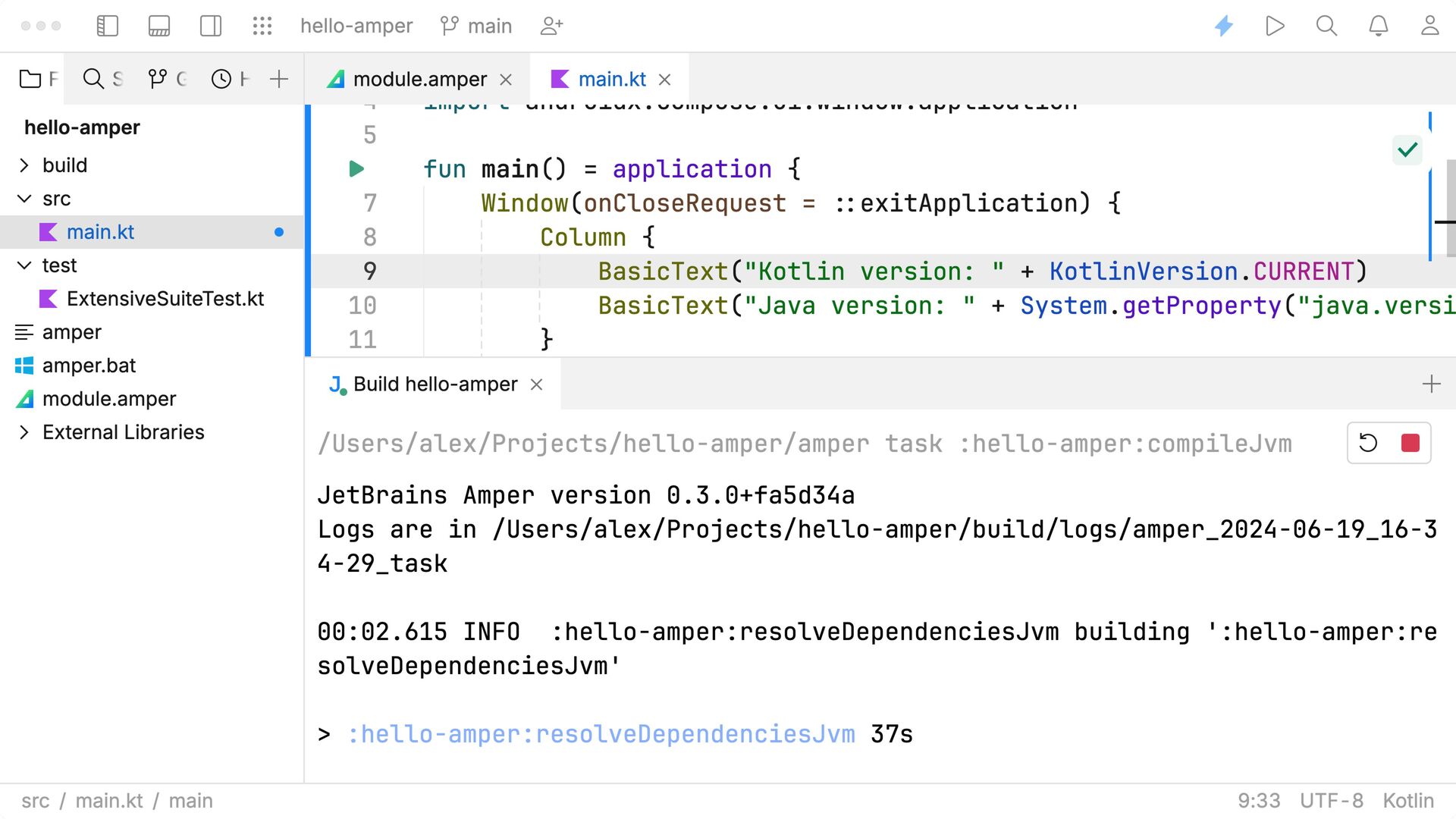Open search with the magnifier icon
Screen dimensions: 1456x819
pos(1326,26)
